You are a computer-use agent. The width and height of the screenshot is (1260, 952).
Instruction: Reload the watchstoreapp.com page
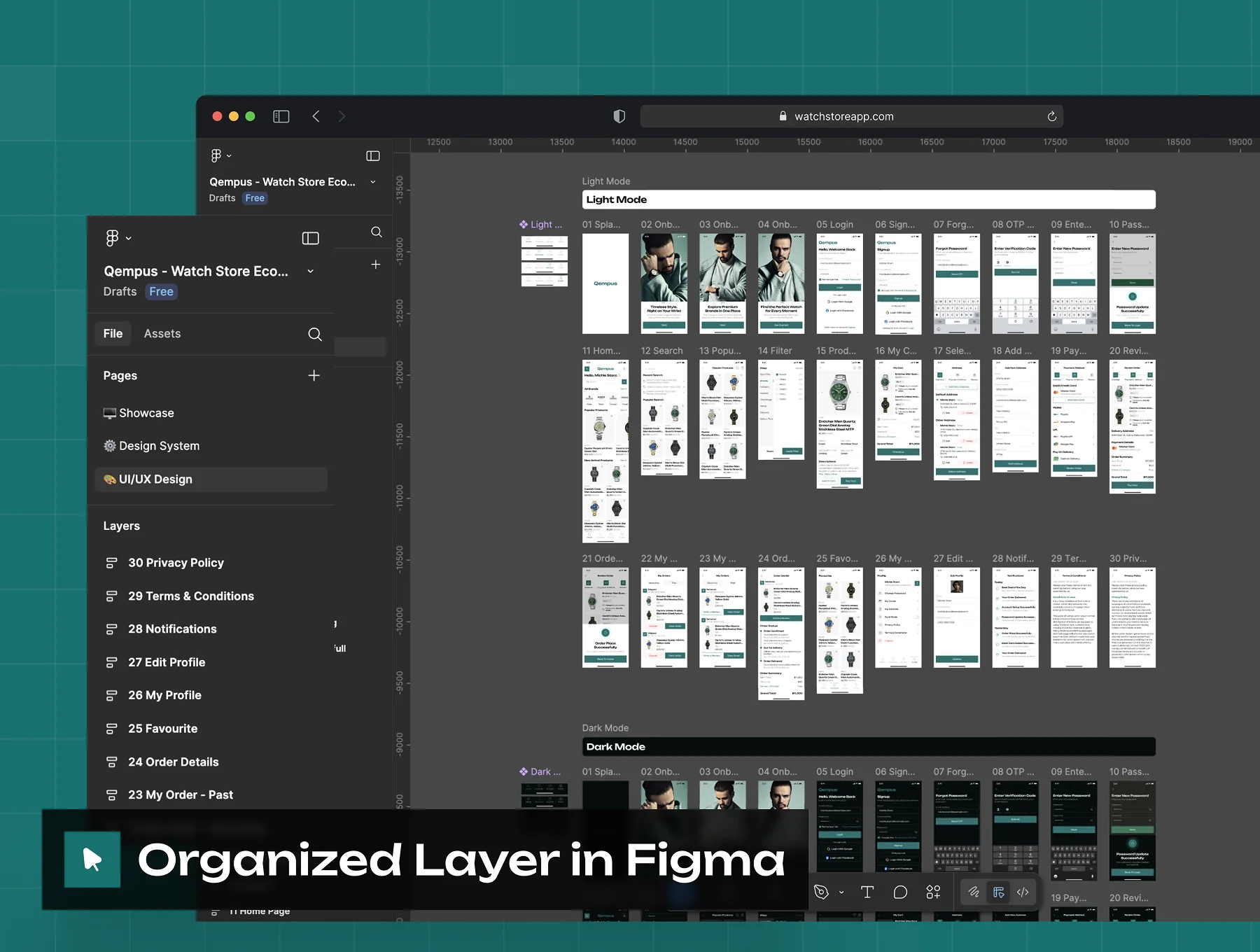pyautogui.click(x=1051, y=116)
